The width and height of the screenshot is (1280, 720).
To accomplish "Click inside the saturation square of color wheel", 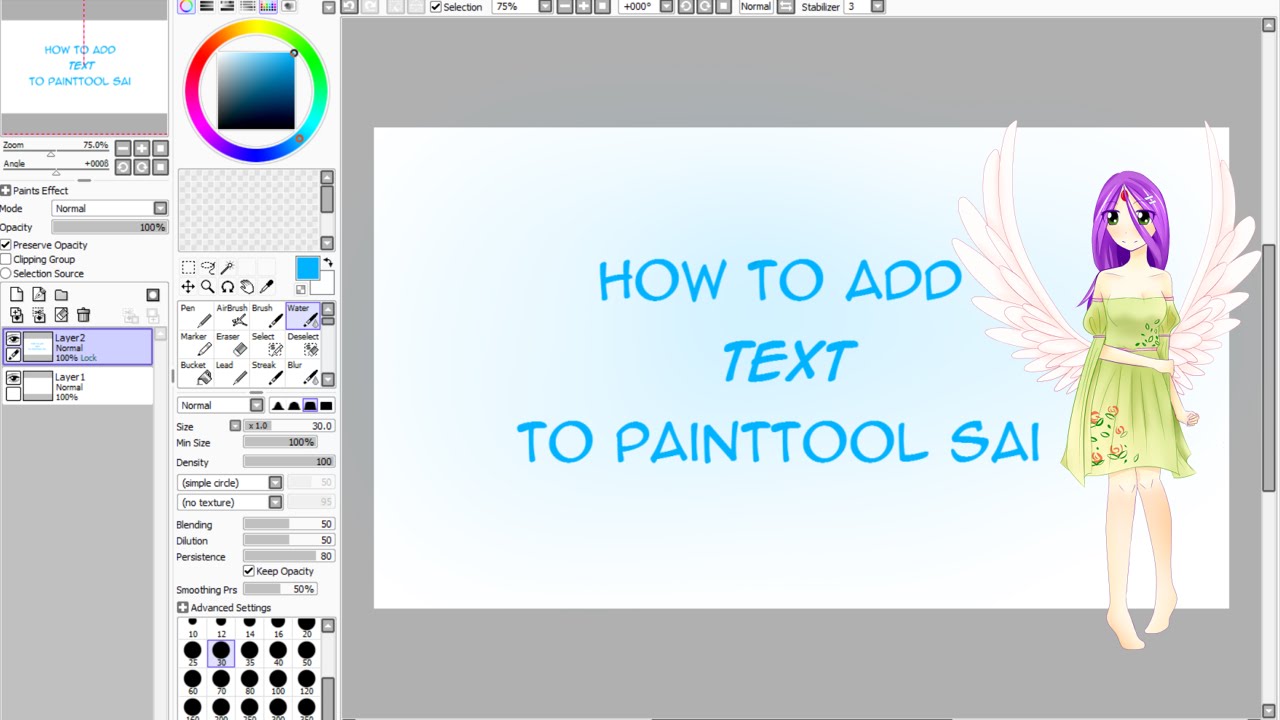I will pyautogui.click(x=256, y=91).
